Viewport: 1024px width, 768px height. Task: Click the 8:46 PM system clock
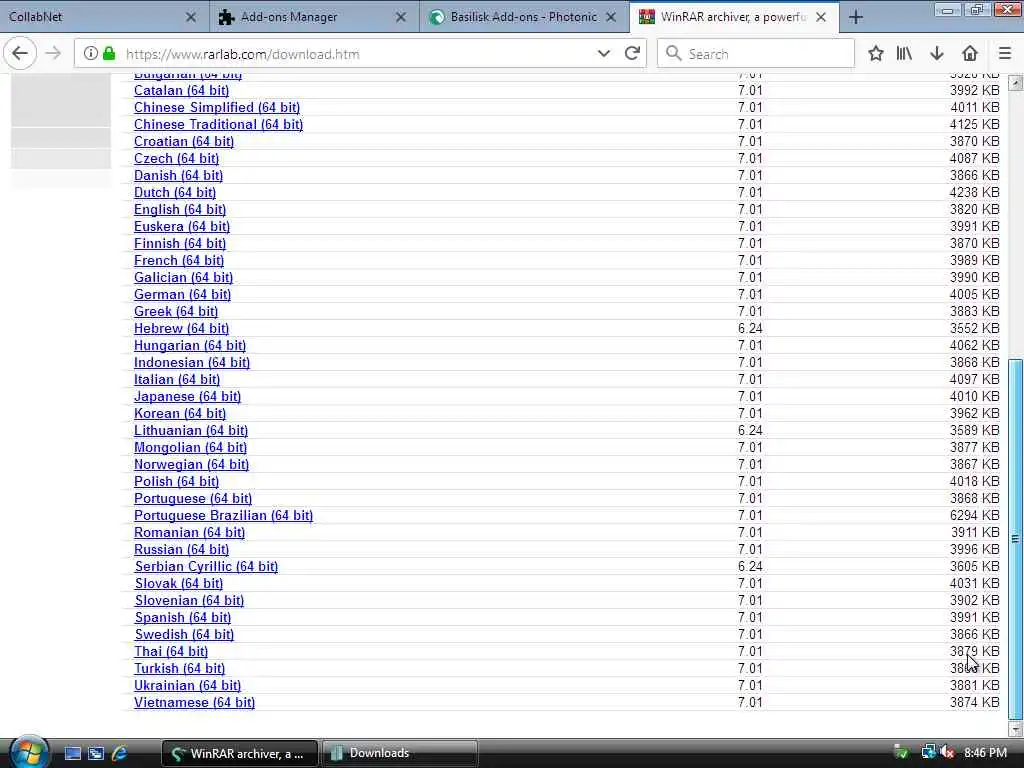985,753
